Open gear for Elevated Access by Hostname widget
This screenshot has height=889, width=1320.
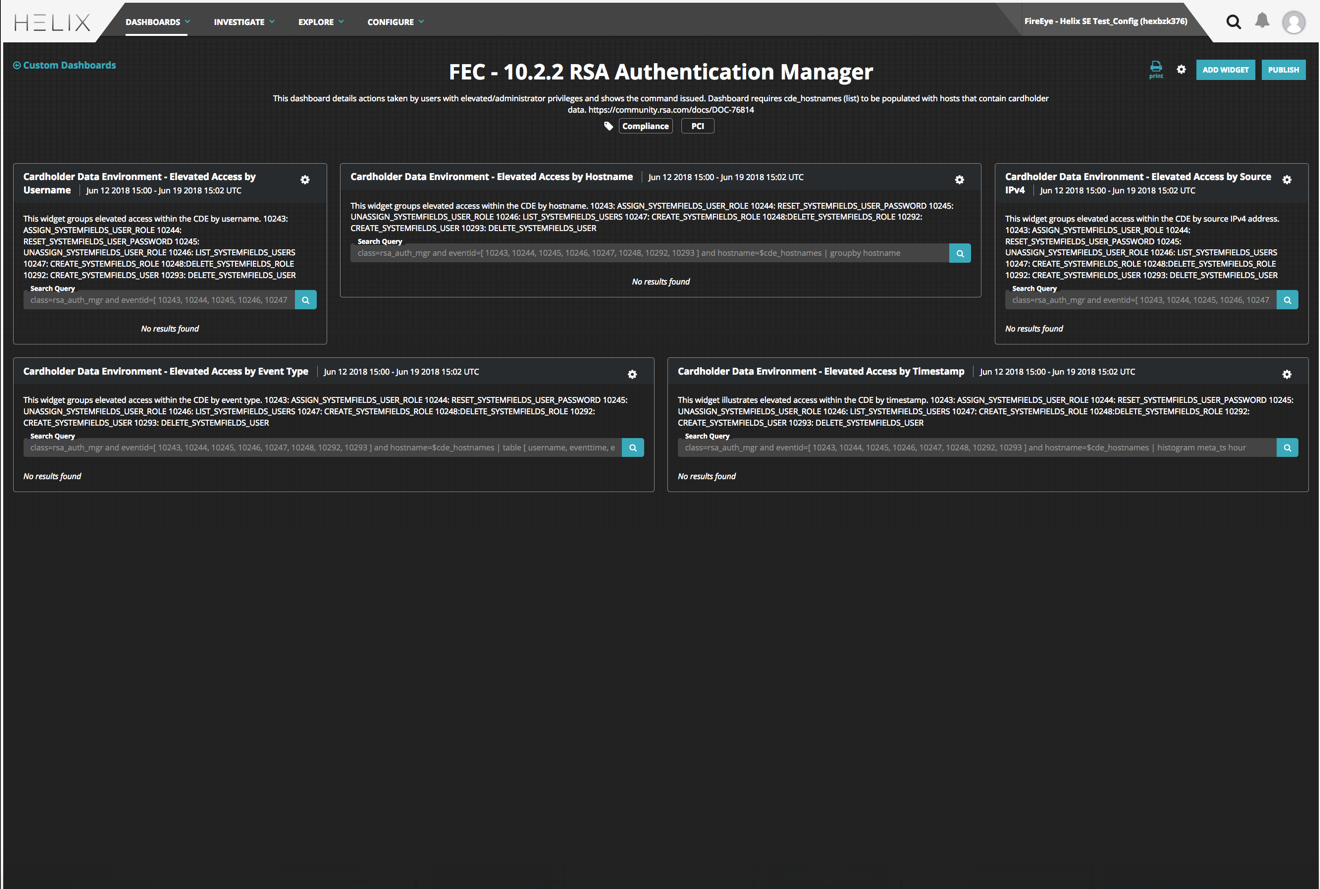959,180
